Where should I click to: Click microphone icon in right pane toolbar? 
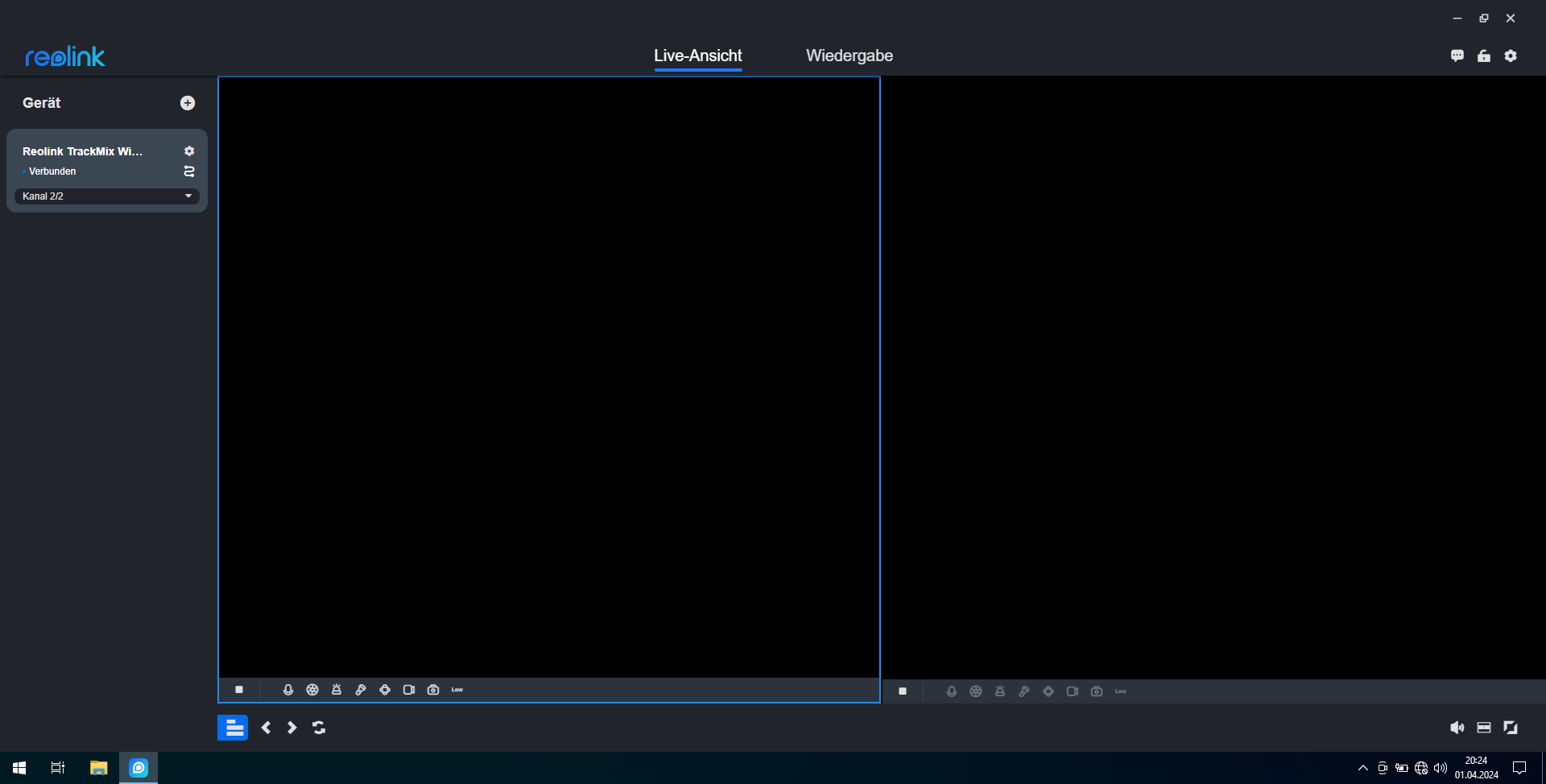coord(952,691)
